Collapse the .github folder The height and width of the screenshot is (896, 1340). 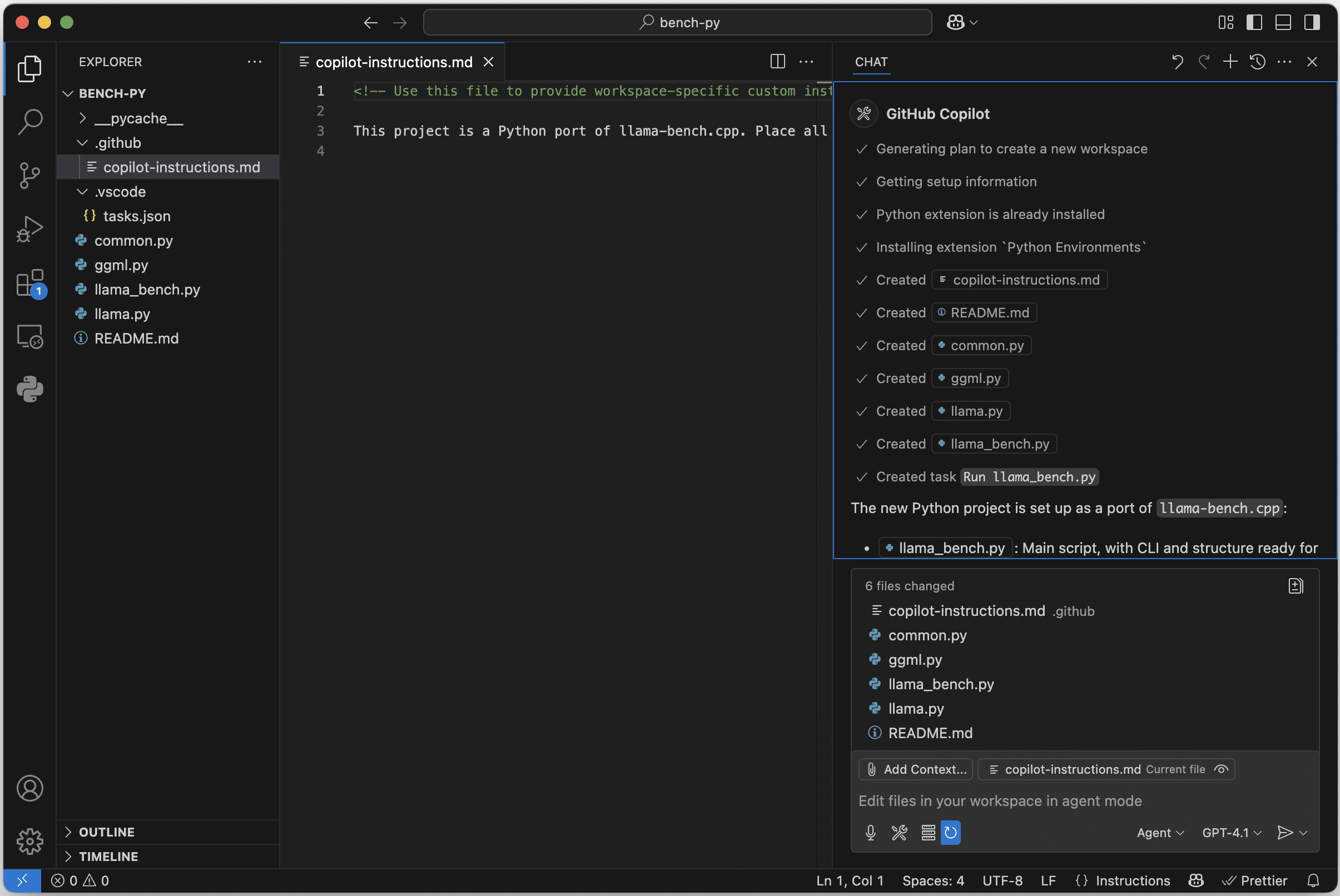tap(82, 142)
